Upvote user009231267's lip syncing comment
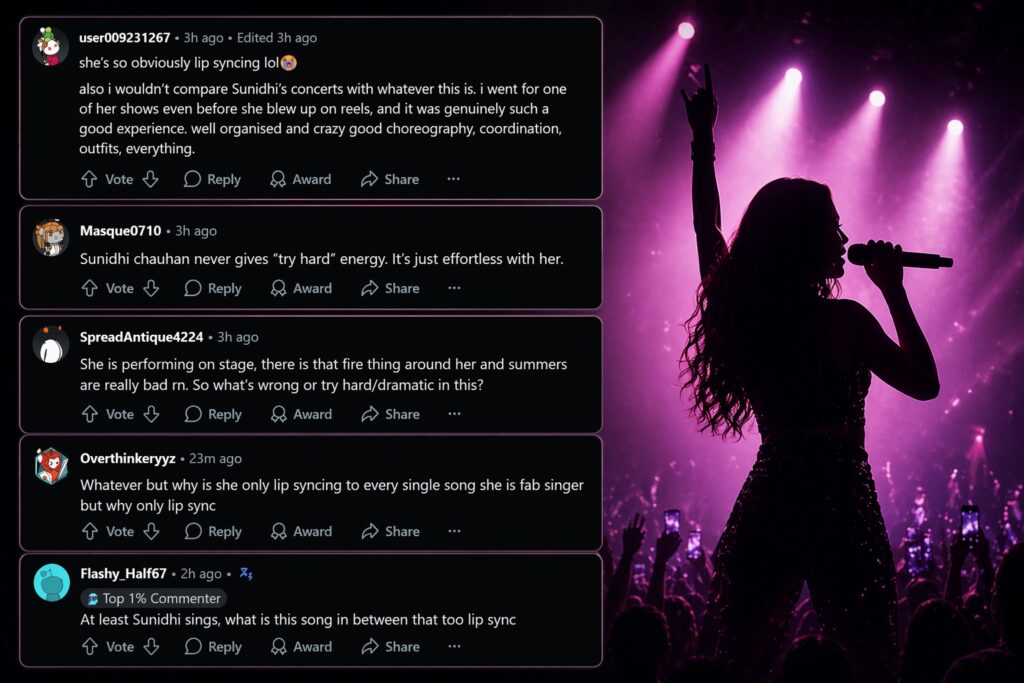This screenshot has width=1024, height=683. point(89,179)
